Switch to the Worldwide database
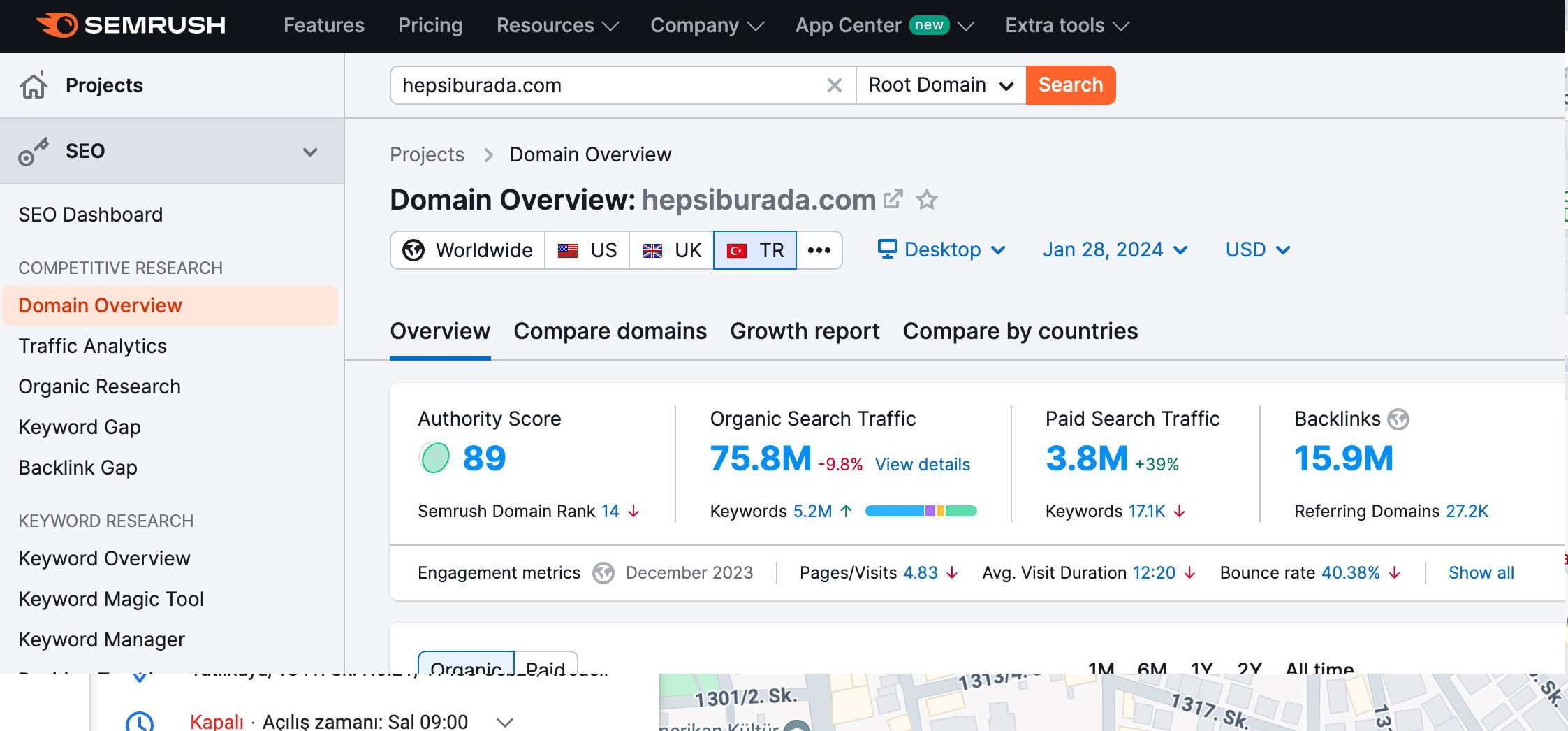The image size is (1568, 731). 468,250
